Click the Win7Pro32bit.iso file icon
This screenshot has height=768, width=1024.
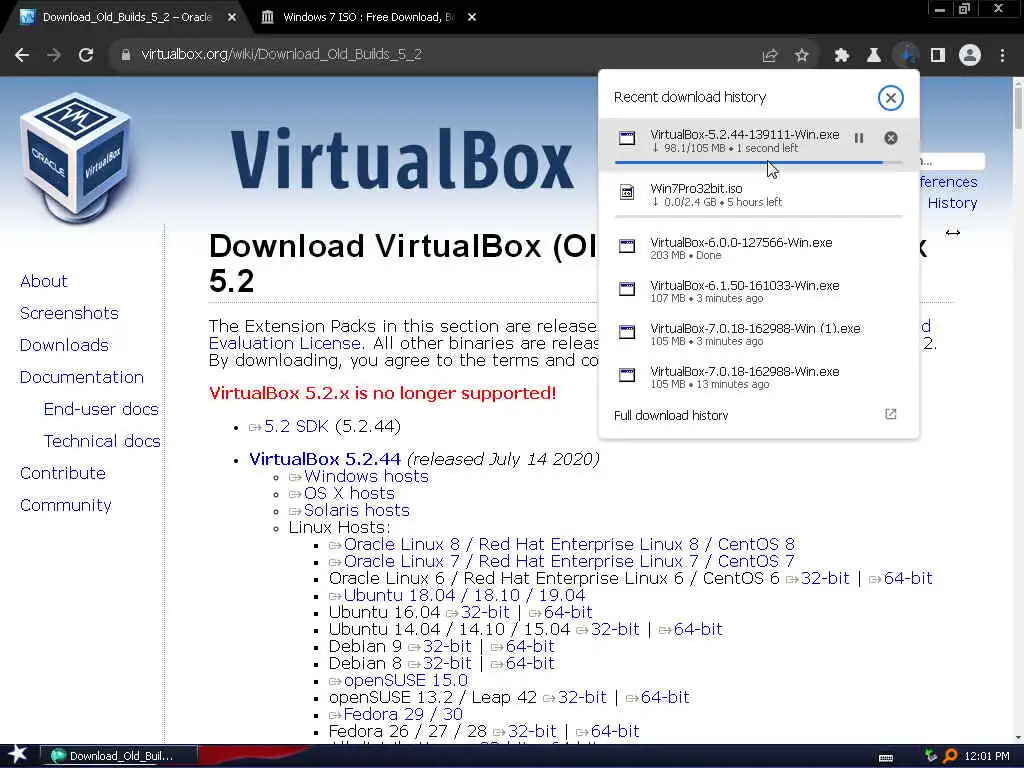pos(627,192)
